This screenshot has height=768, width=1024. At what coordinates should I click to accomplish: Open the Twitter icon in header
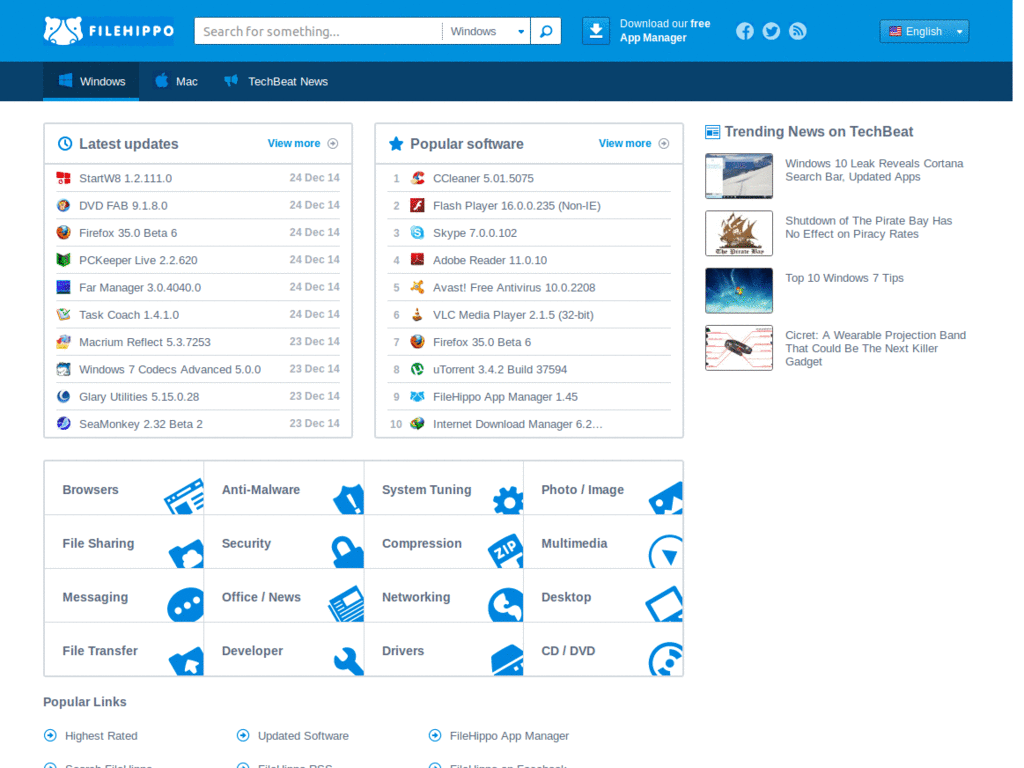coord(771,31)
